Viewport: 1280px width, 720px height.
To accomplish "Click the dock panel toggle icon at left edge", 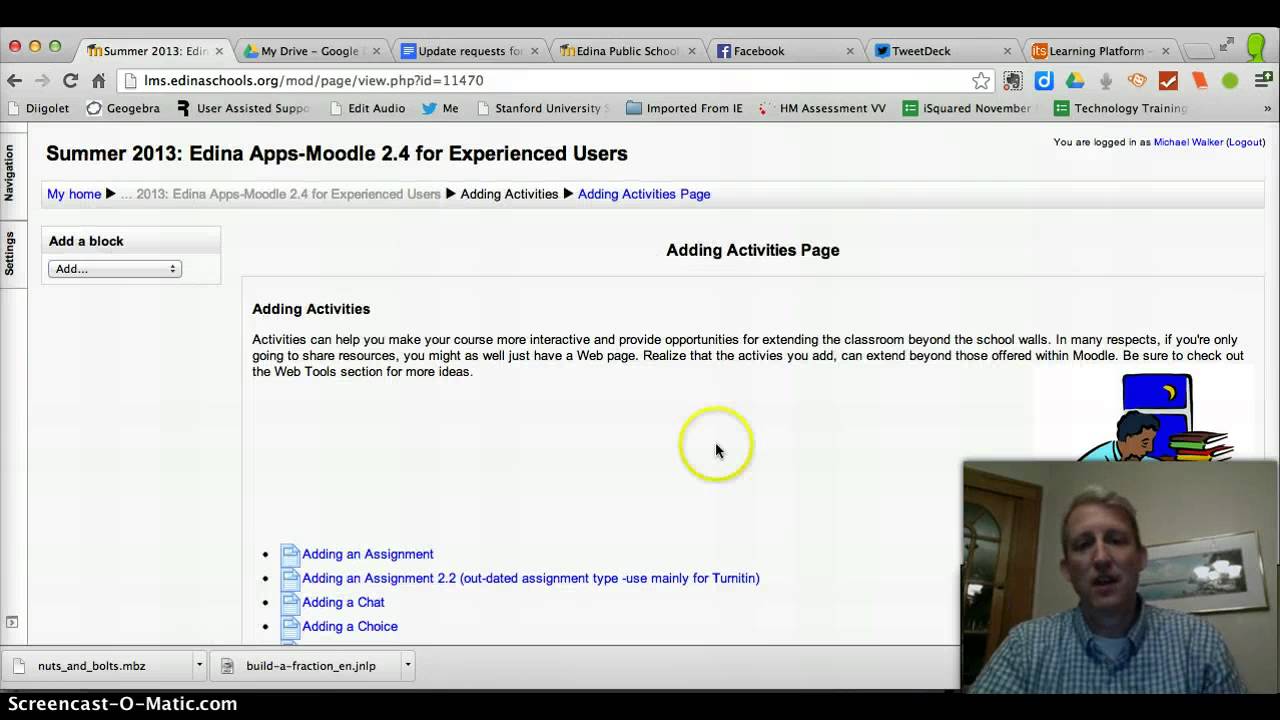I will [11, 622].
